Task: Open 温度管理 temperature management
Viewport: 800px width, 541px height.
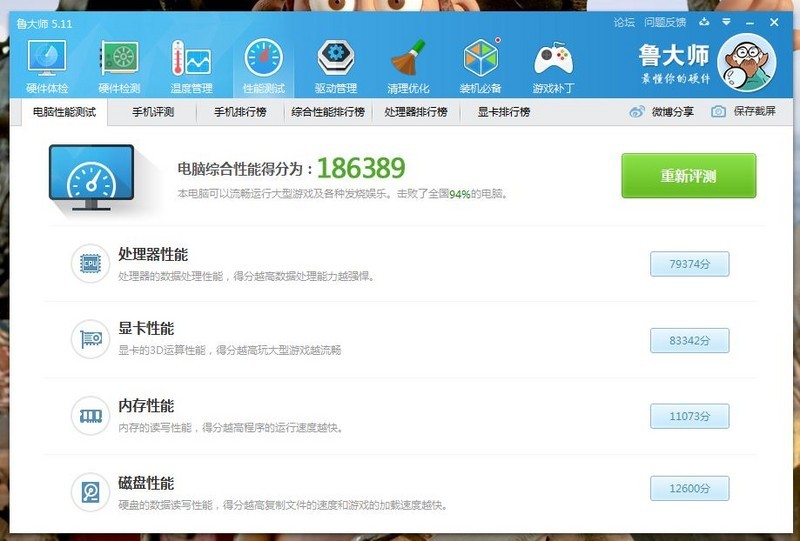Action: (191, 67)
